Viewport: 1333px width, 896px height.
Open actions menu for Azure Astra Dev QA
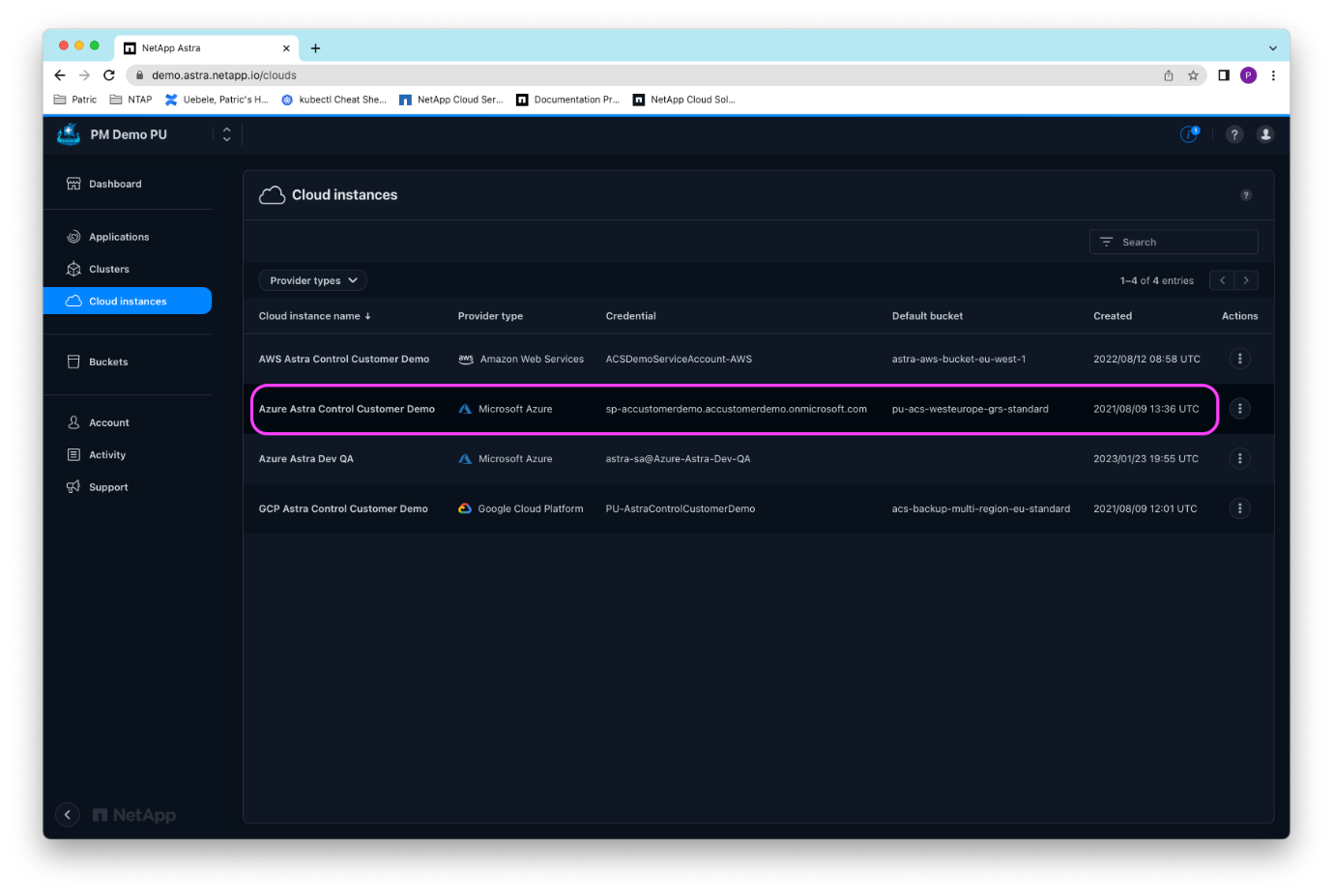click(x=1239, y=458)
